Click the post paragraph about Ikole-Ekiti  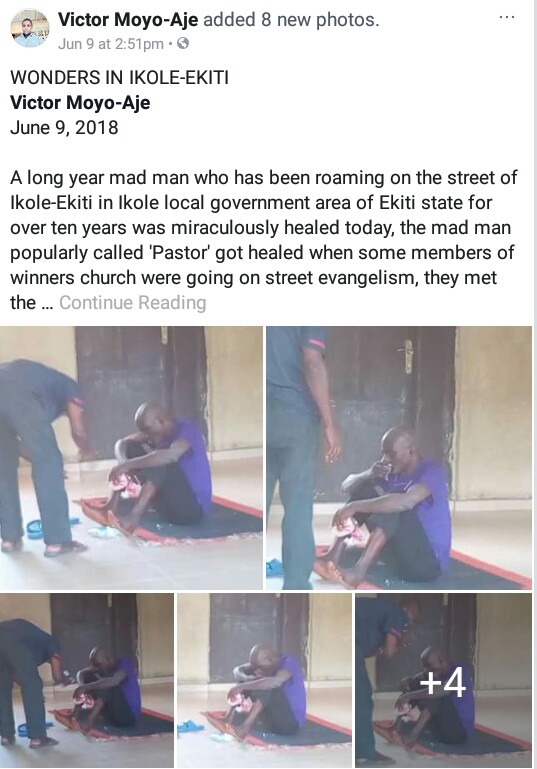(x=263, y=240)
